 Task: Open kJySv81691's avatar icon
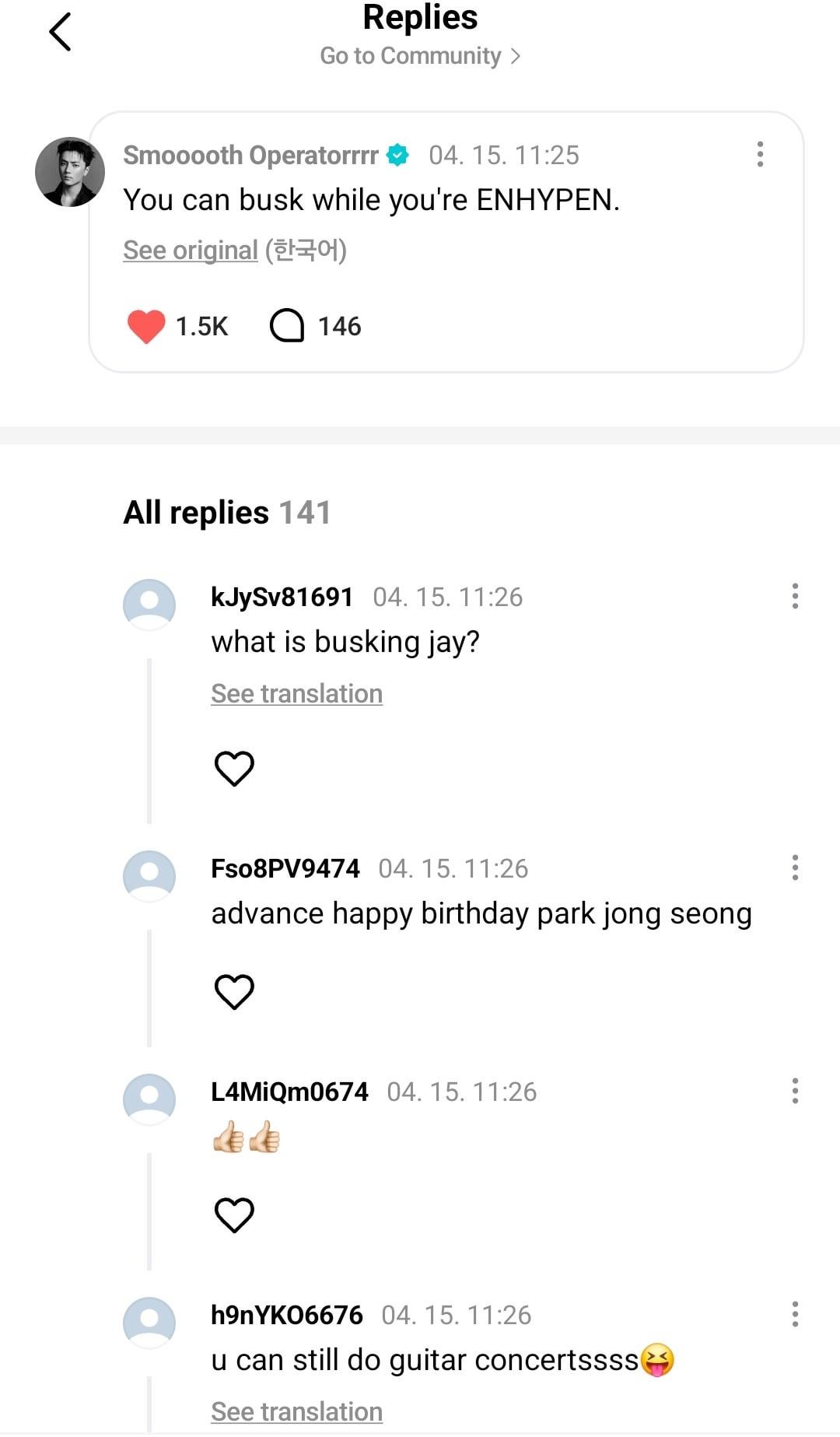149,605
